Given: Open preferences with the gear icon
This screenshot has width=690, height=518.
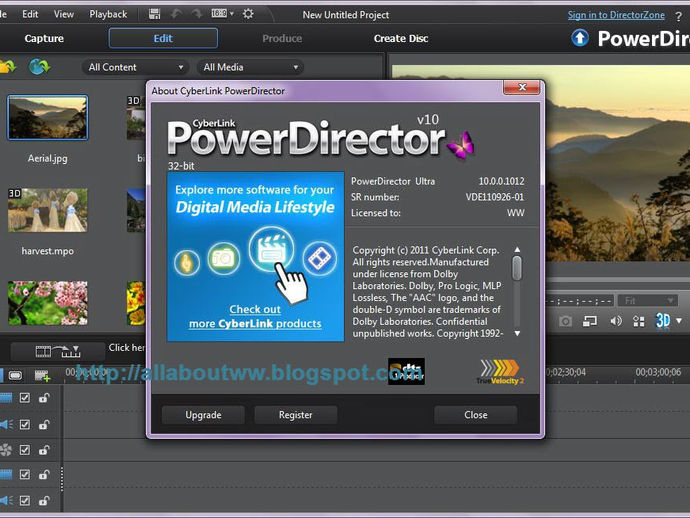Looking at the screenshot, I should coord(248,14).
